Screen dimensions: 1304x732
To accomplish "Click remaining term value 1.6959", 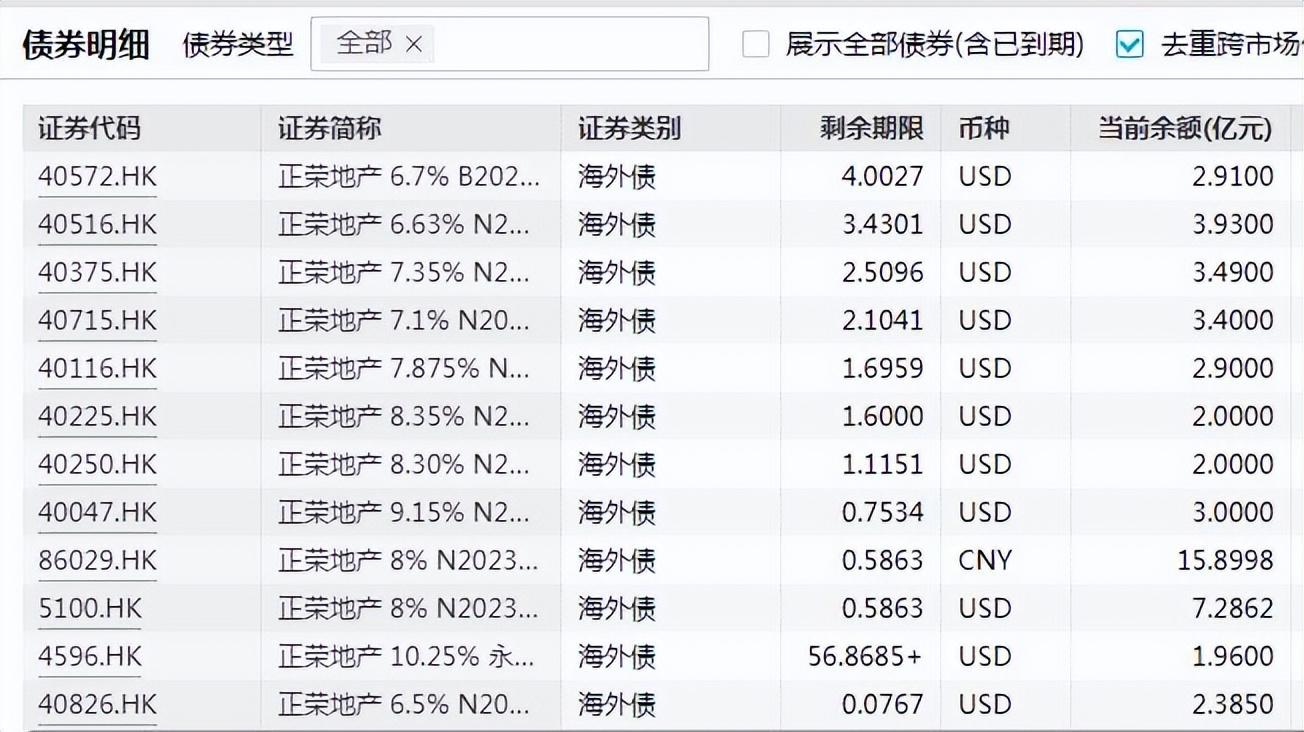I will pyautogui.click(x=883, y=369).
